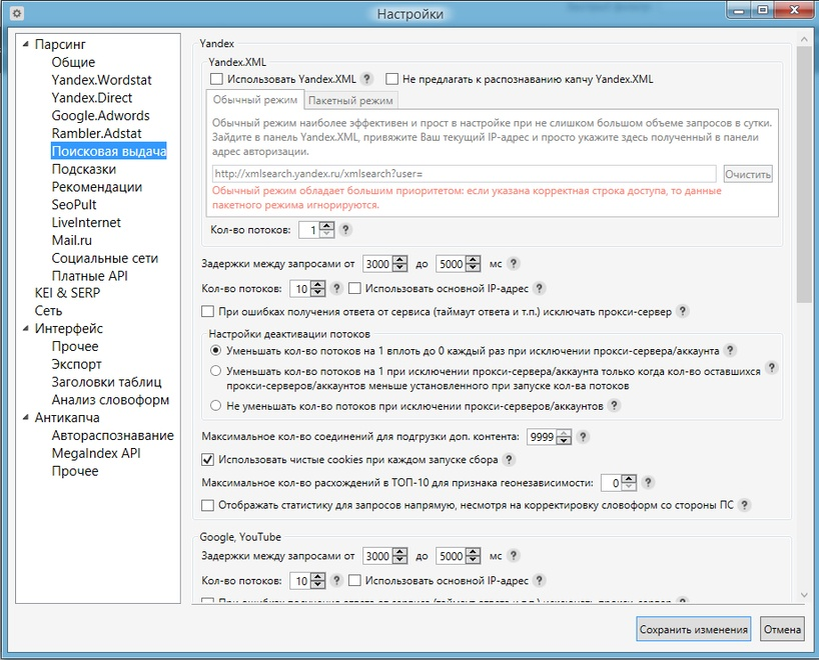Click Отмена button
The width and height of the screenshot is (819, 660).
point(782,629)
